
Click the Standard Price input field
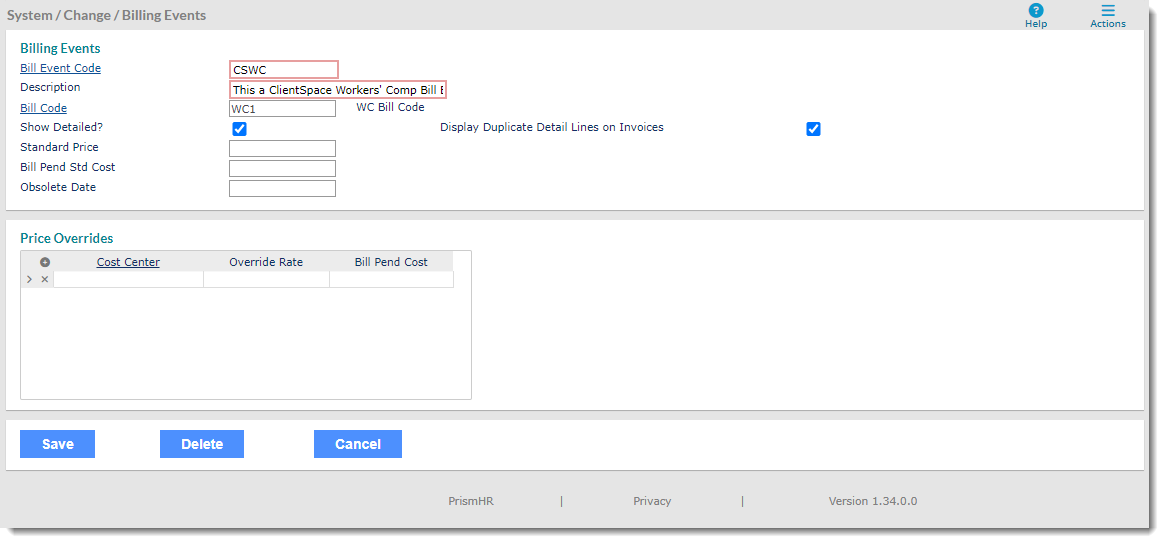[x=282, y=149]
